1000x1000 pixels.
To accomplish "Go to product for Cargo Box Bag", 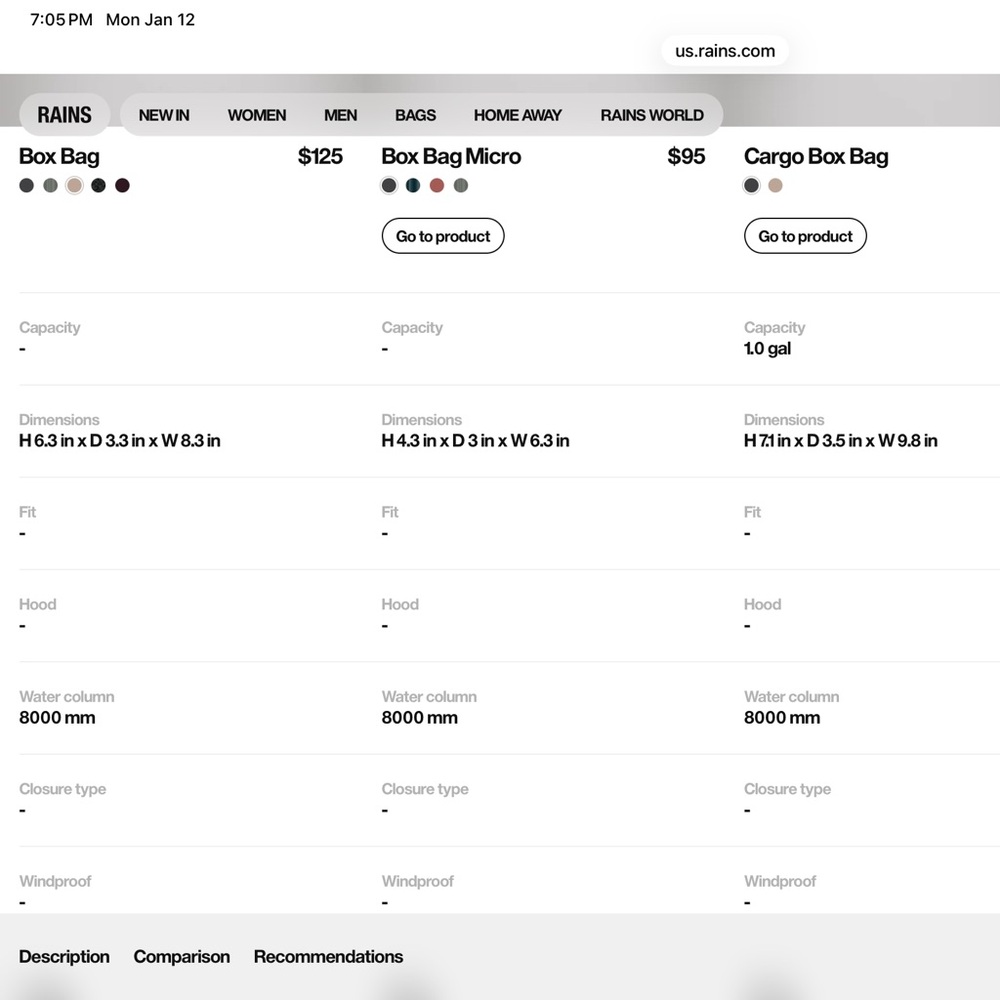I will [805, 236].
